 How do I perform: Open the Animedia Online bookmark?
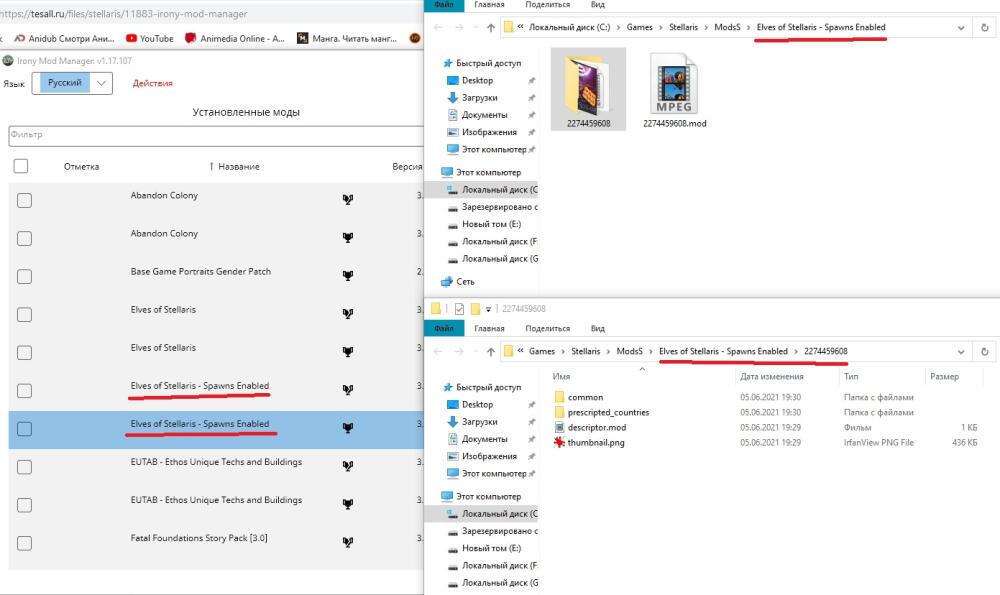[235, 38]
